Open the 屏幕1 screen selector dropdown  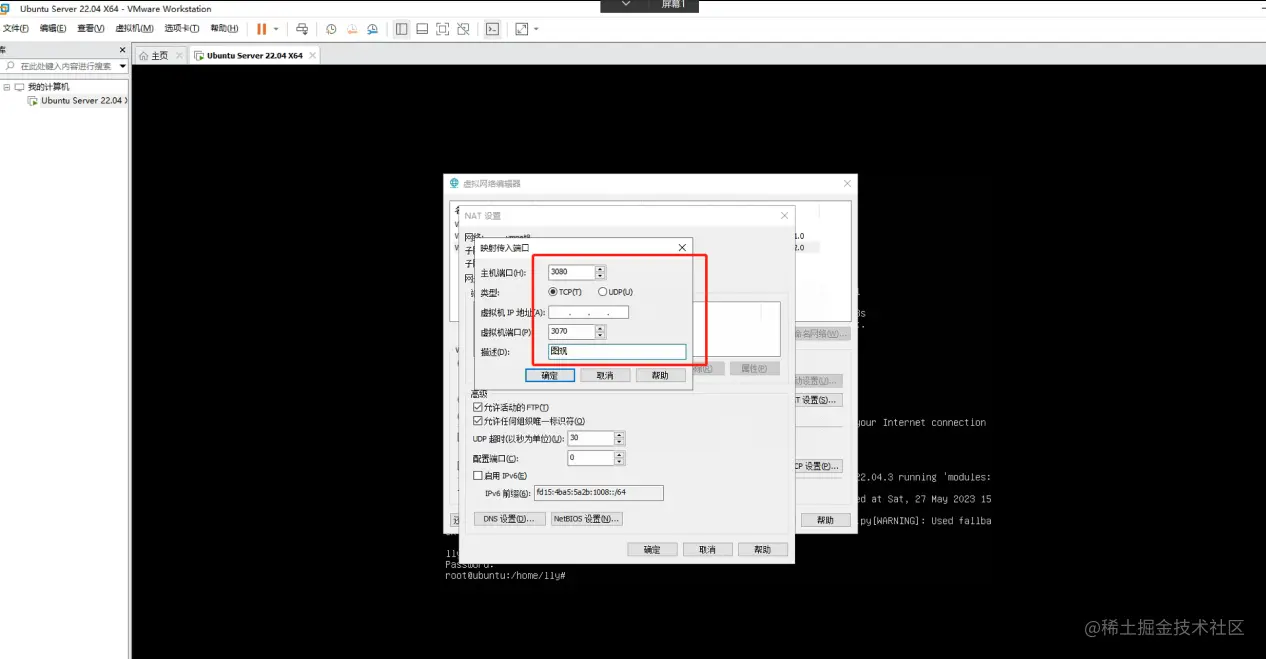click(626, 5)
